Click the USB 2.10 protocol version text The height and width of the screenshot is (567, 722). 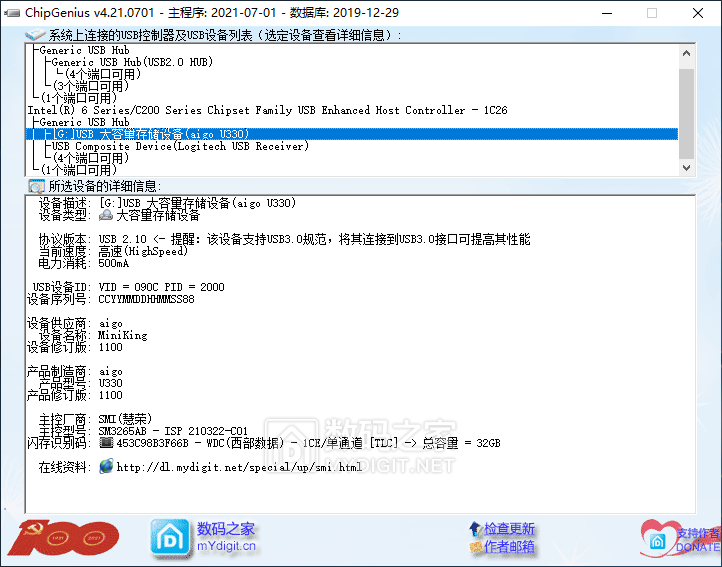coord(122,239)
